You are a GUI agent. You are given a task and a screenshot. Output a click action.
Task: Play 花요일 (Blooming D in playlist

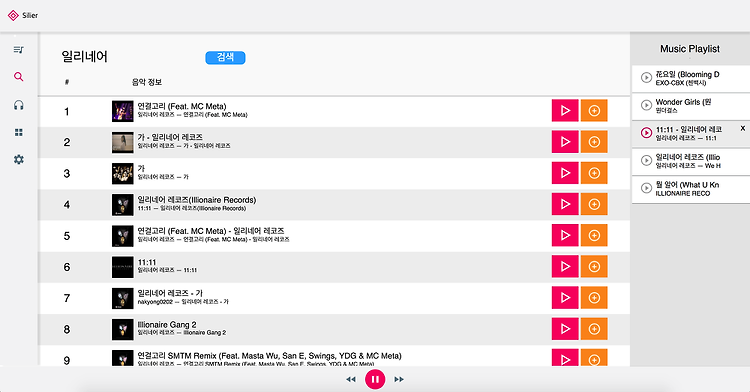(646, 77)
